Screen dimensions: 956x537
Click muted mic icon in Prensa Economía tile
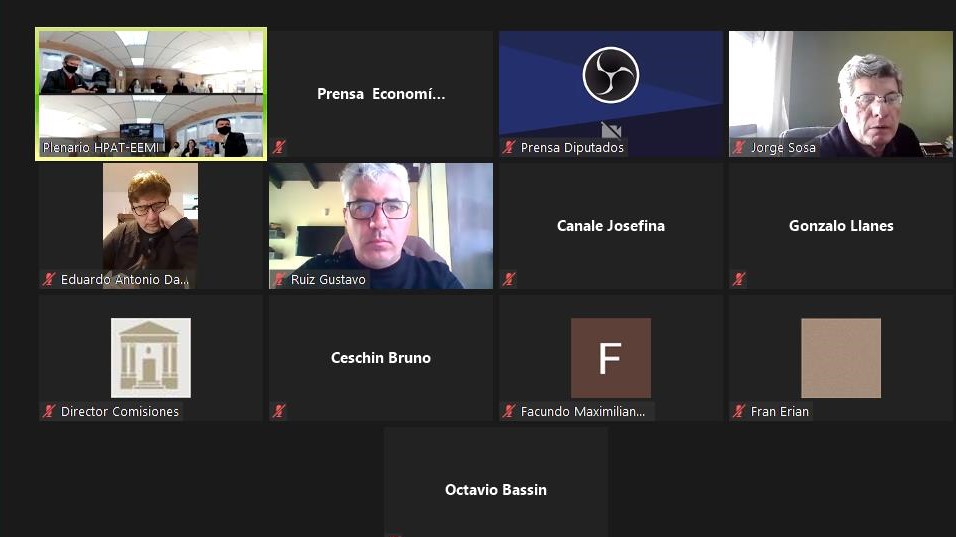click(279, 147)
